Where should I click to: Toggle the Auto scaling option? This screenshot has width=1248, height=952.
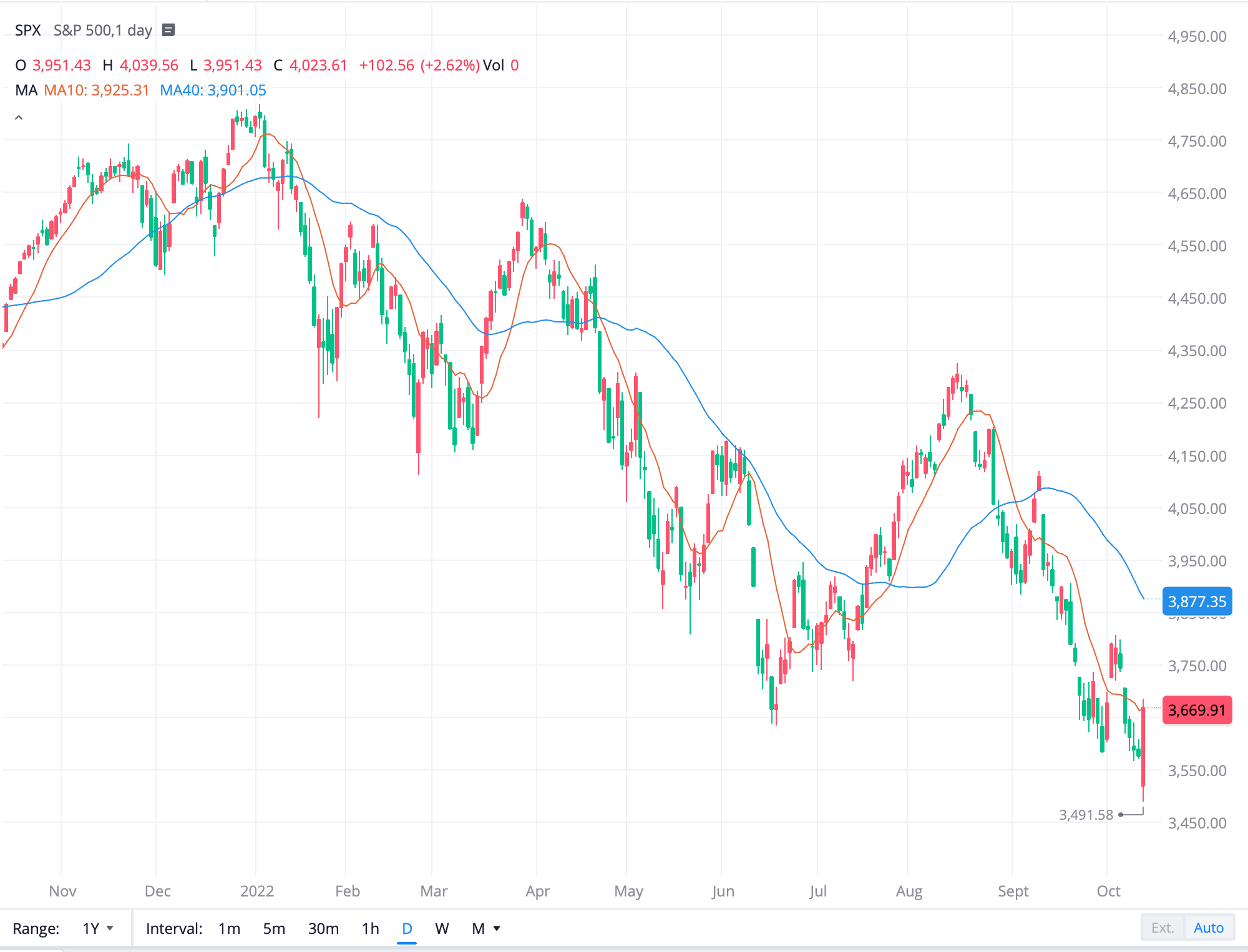(1209, 928)
